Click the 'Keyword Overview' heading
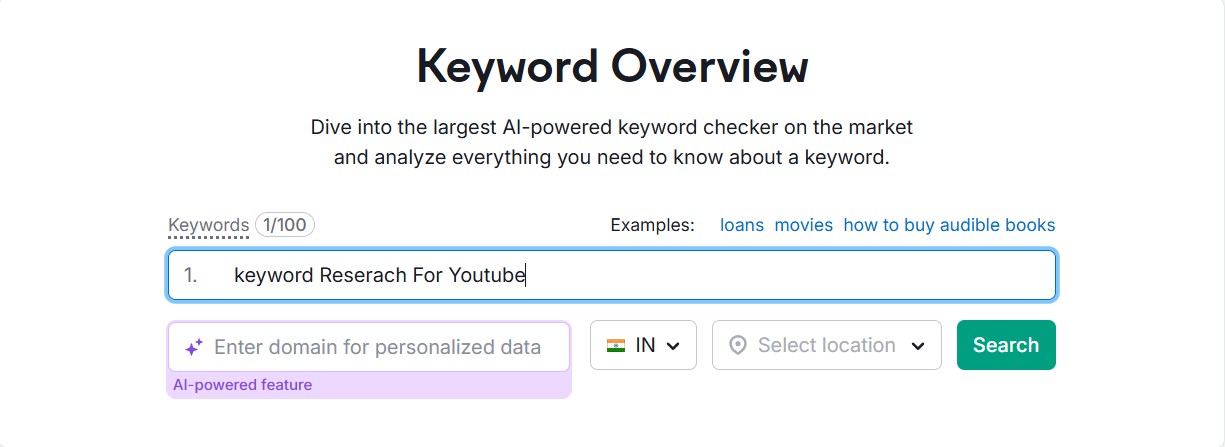1225x447 pixels. [x=612, y=66]
